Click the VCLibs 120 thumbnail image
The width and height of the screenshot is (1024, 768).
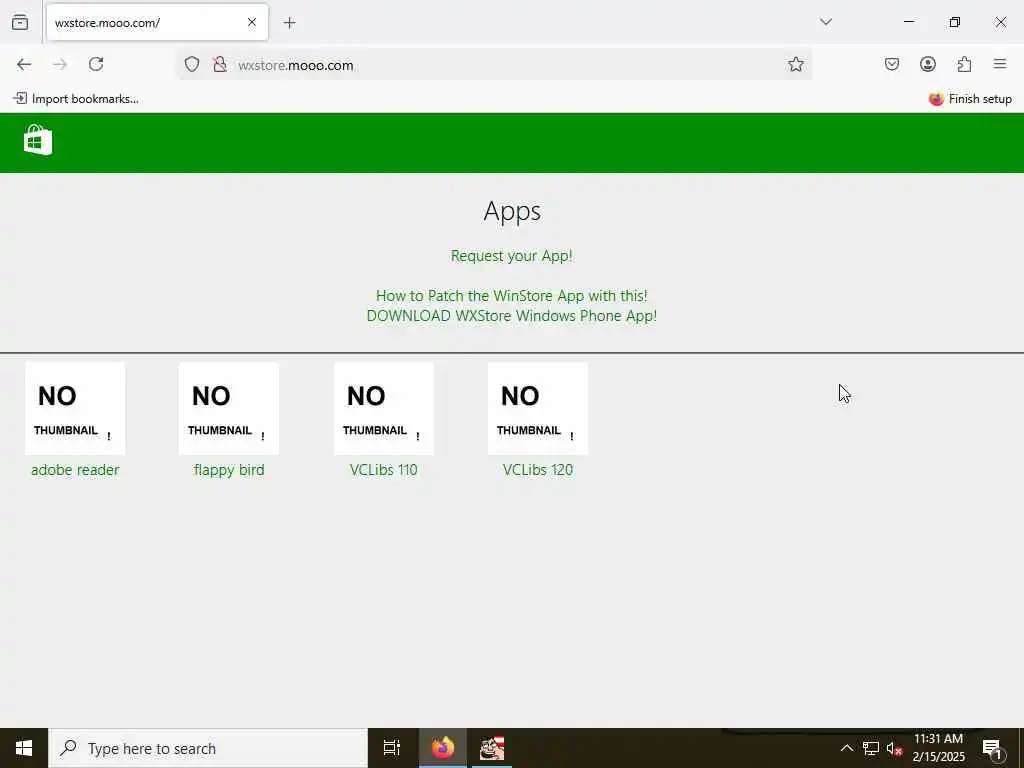tap(538, 409)
